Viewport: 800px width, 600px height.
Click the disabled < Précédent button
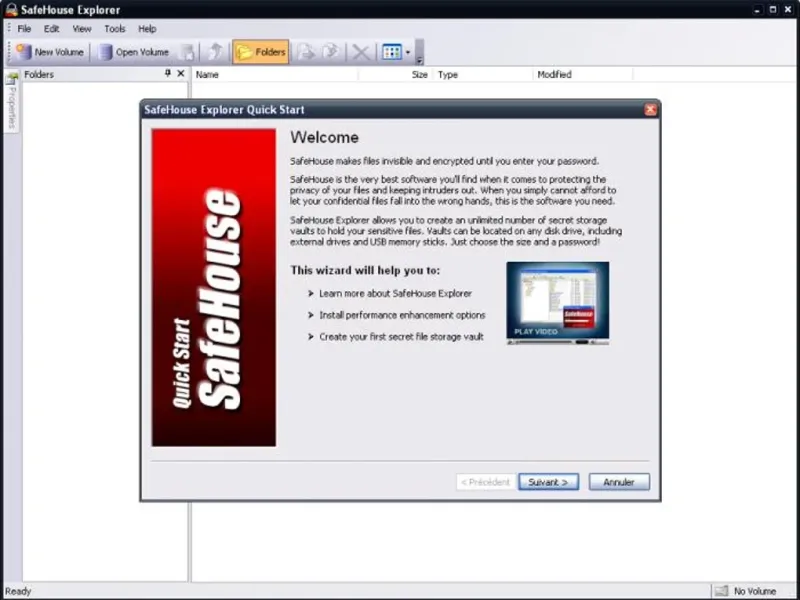[485, 482]
